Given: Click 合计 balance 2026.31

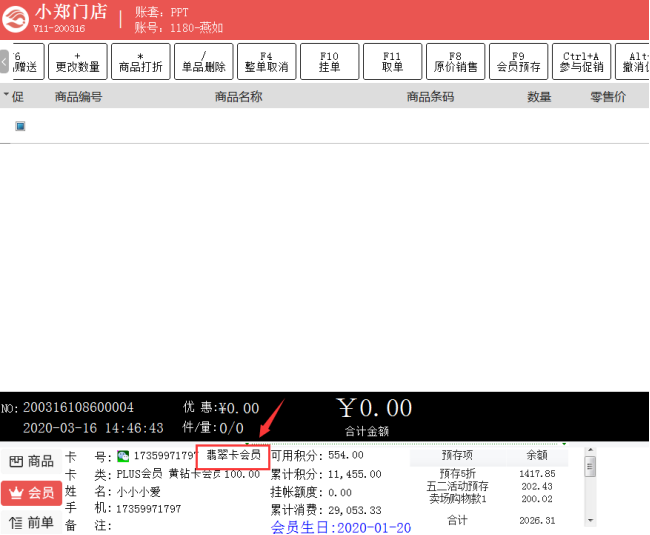Looking at the screenshot, I should 537,520.
